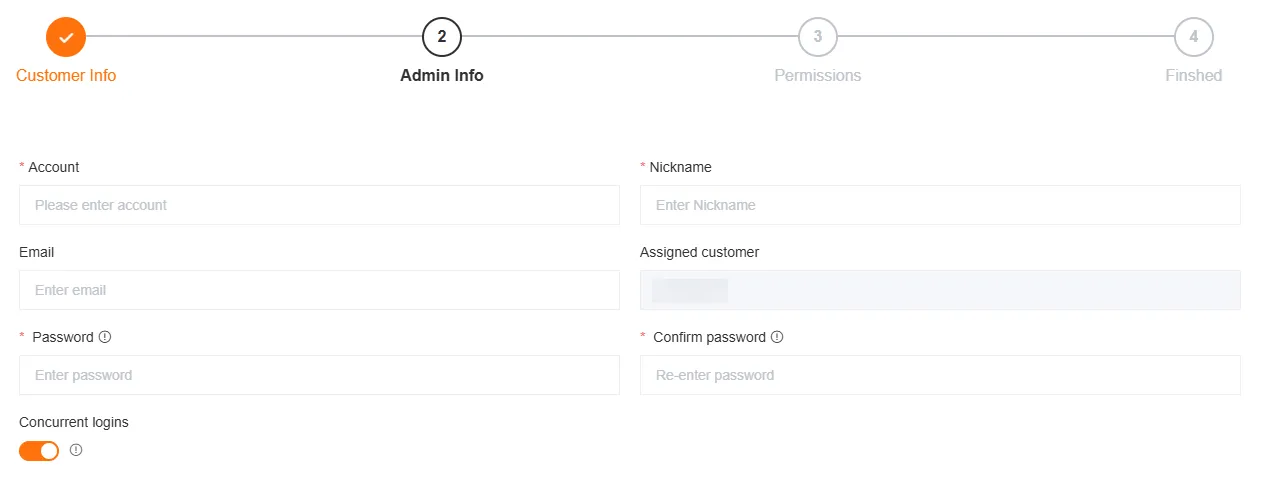
Task: Click the Re-enter password field
Action: (940, 375)
